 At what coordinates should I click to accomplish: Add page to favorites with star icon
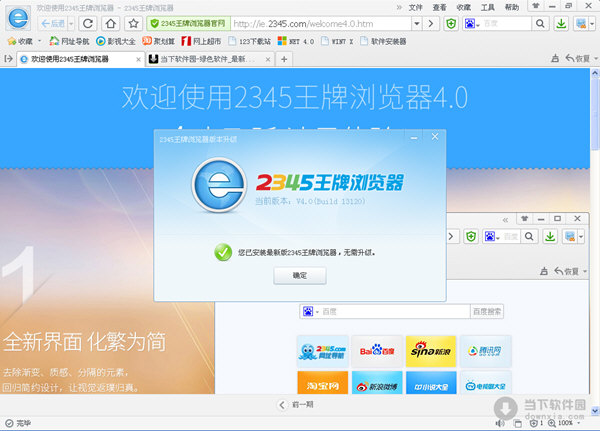134,24
